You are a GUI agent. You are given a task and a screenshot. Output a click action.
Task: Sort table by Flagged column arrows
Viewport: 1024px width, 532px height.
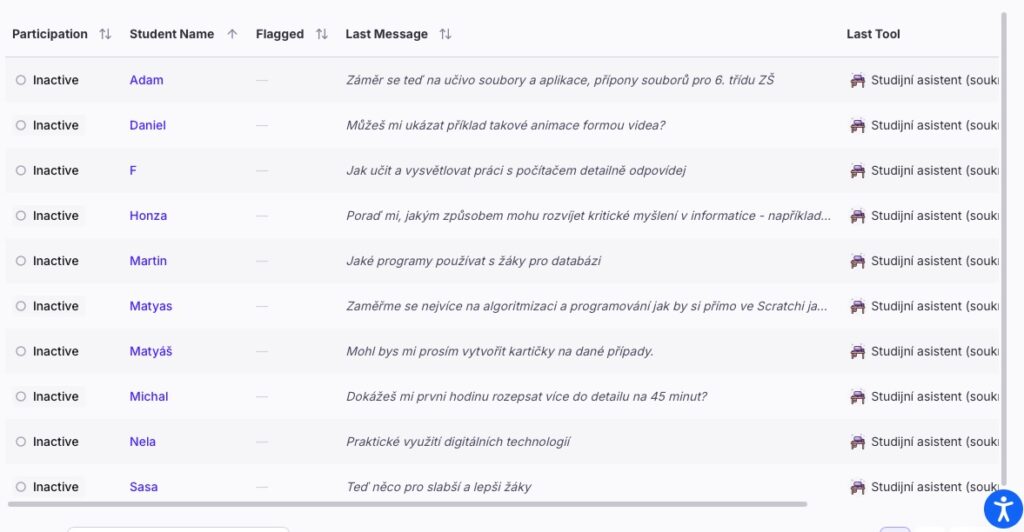click(x=322, y=34)
